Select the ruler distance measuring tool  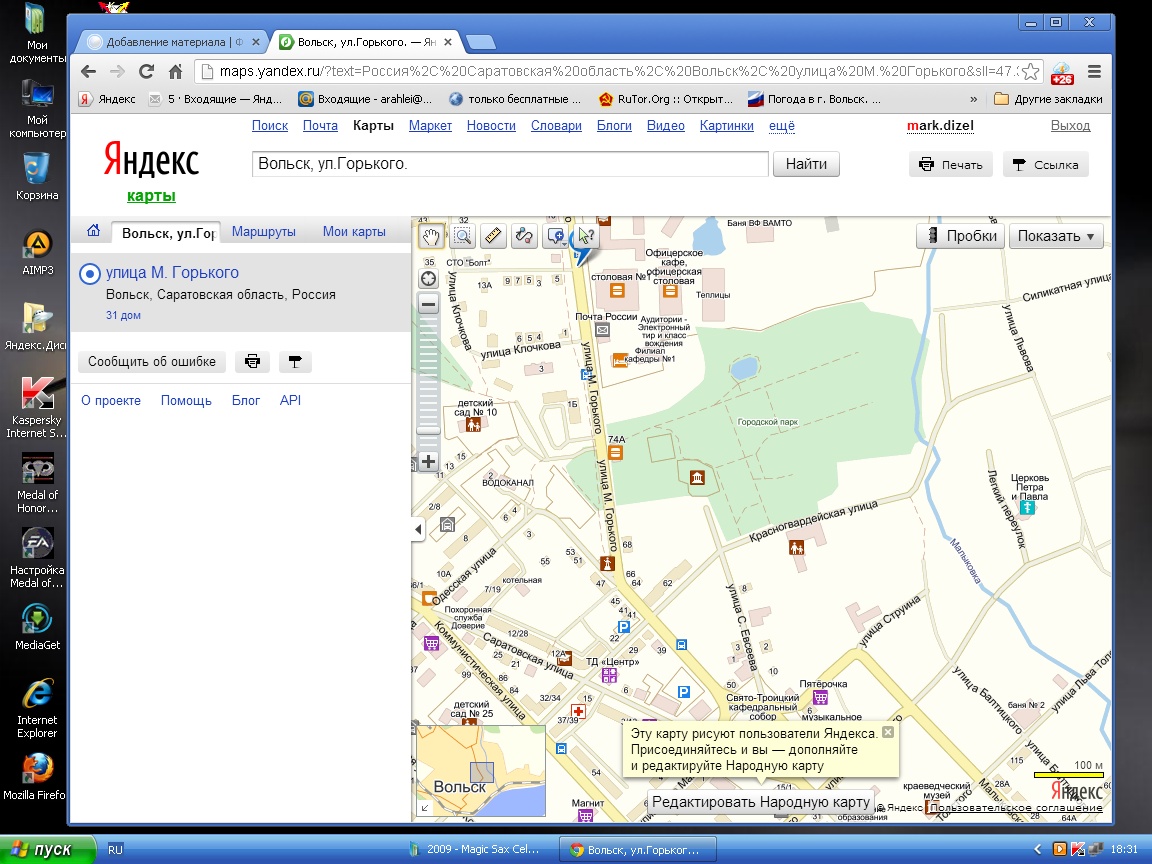493,236
